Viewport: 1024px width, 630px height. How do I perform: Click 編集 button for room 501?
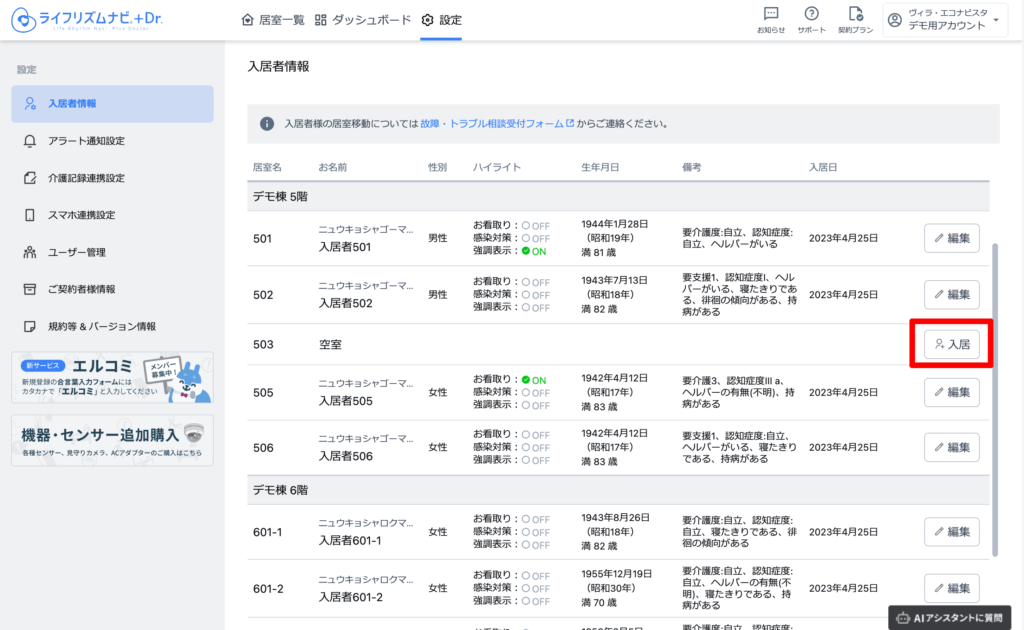pyautogui.click(x=951, y=238)
